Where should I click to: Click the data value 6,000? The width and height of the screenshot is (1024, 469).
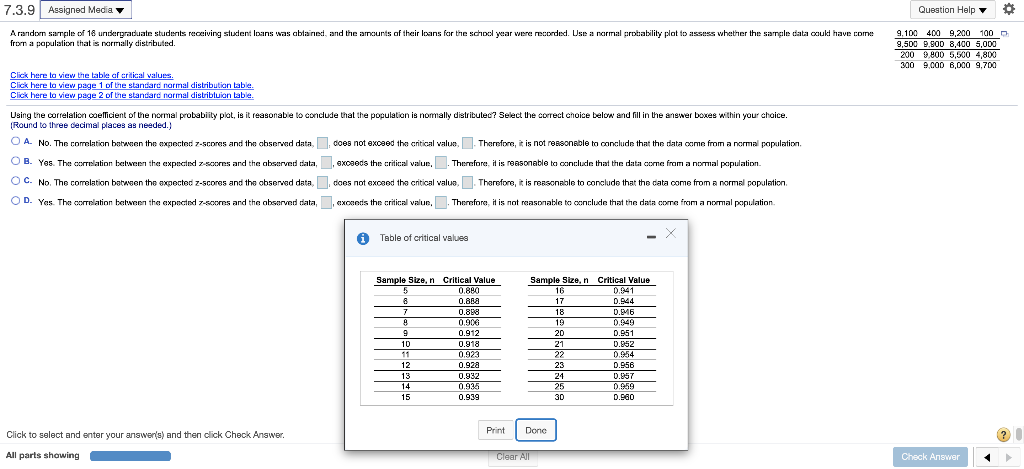point(961,65)
